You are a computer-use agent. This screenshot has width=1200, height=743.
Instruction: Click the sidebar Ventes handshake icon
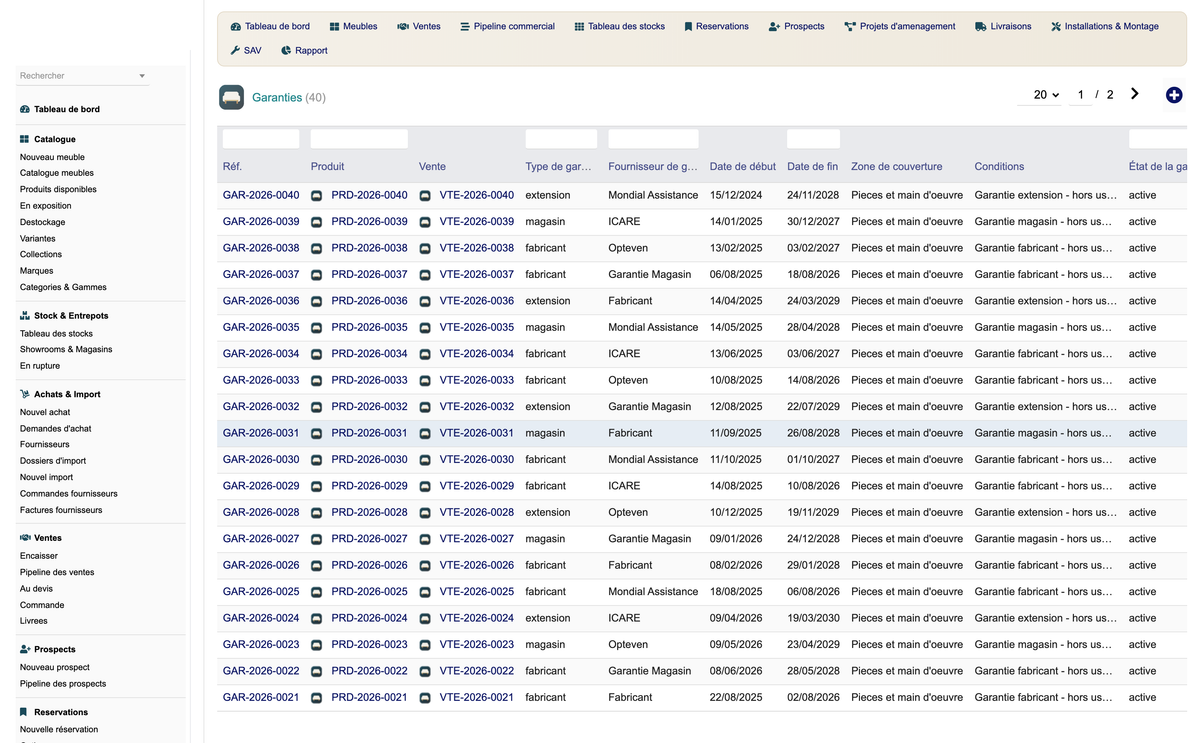(25, 538)
